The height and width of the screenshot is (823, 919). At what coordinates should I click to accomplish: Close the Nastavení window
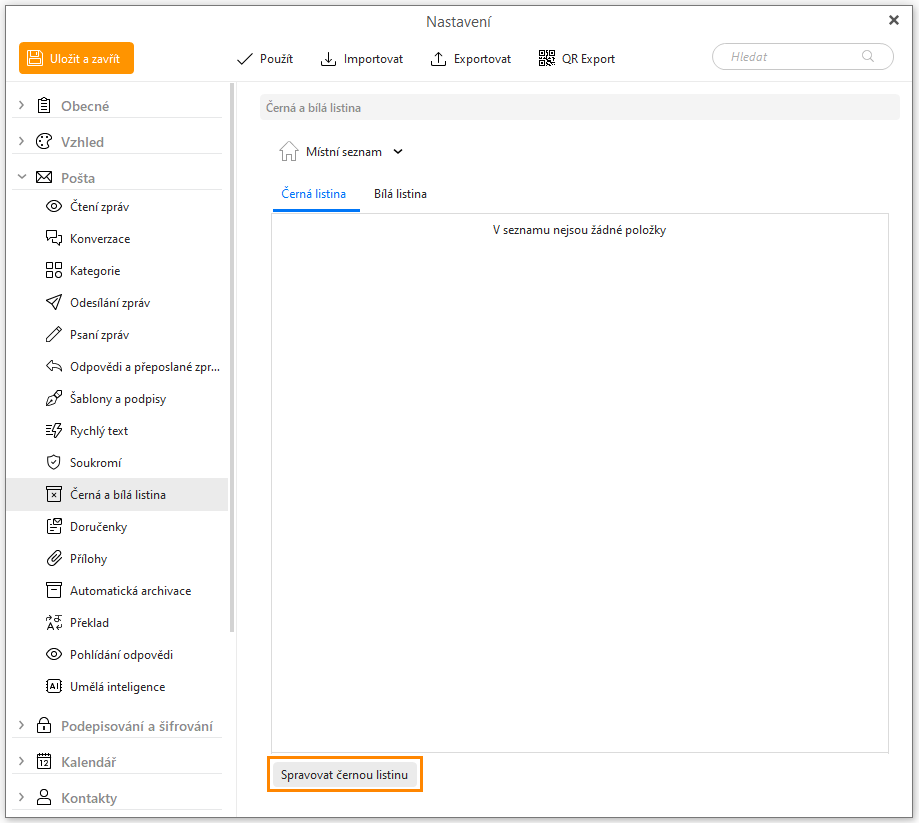[894, 21]
